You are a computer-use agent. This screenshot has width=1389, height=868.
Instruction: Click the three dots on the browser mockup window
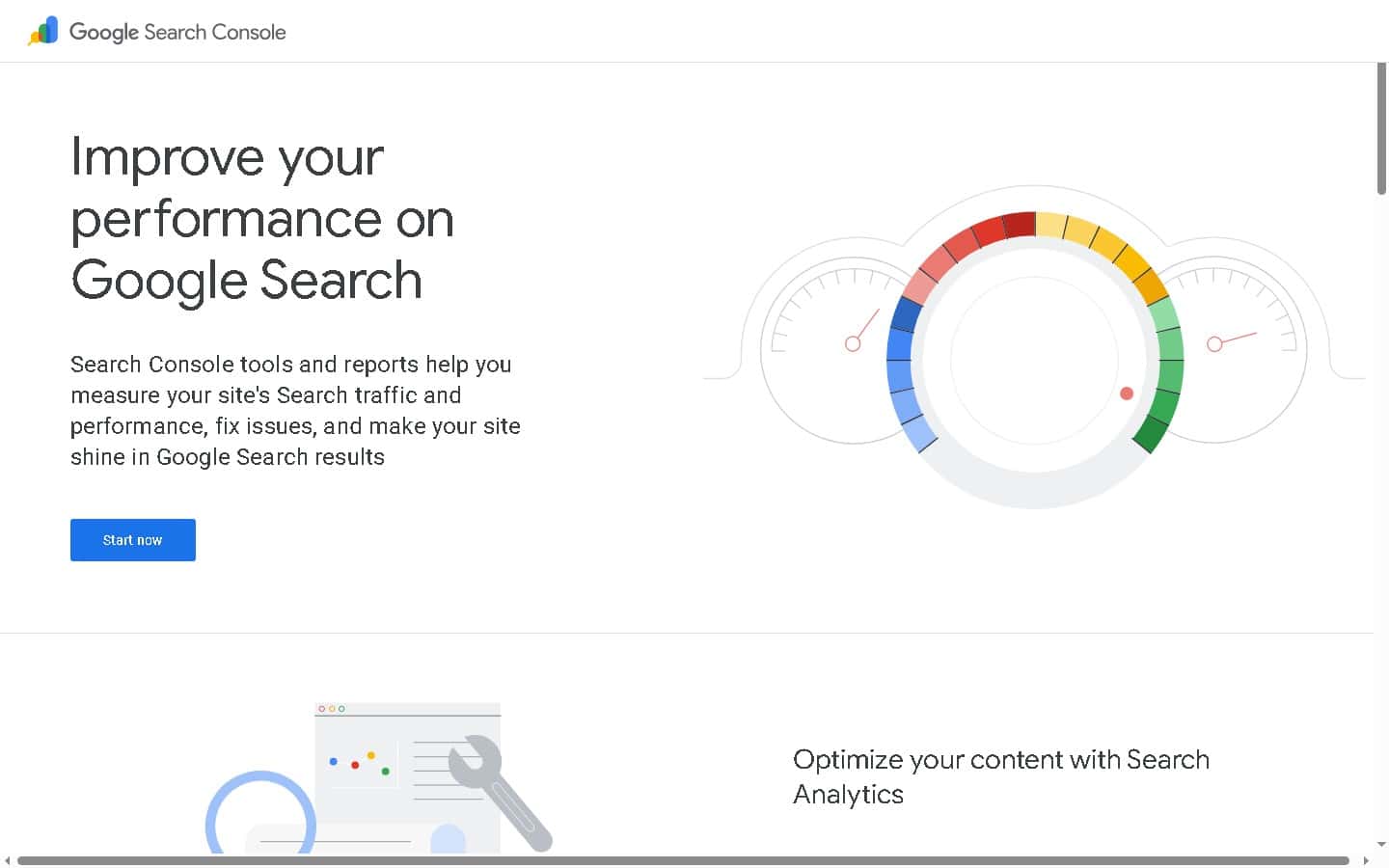pos(333,707)
